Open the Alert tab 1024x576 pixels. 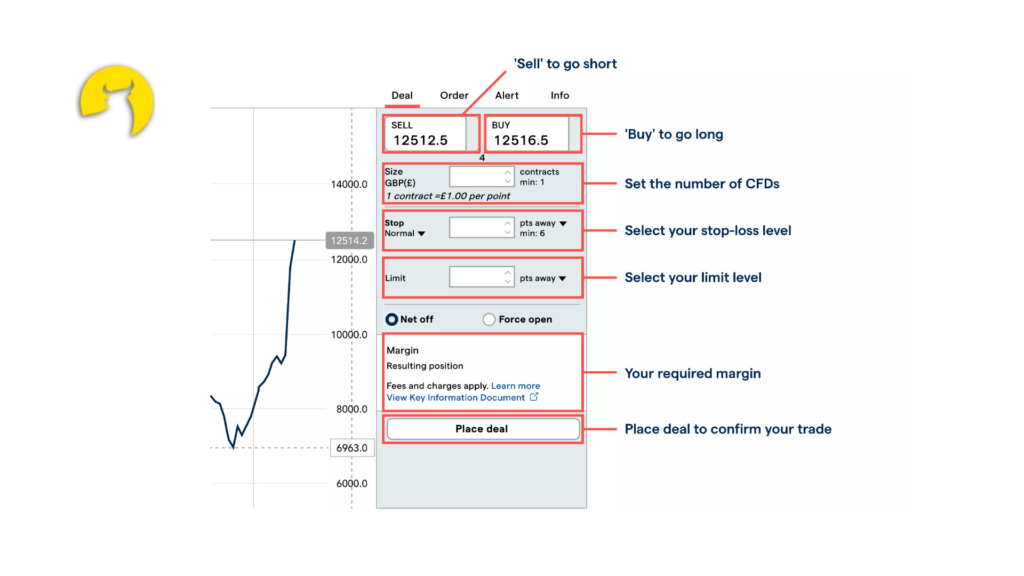[507, 96]
